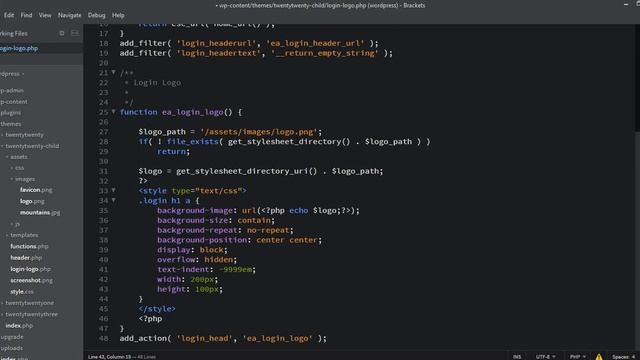Image resolution: width=640 pixels, height=360 pixels.
Task: Toggle INS insert mode in status bar
Action: point(517,357)
